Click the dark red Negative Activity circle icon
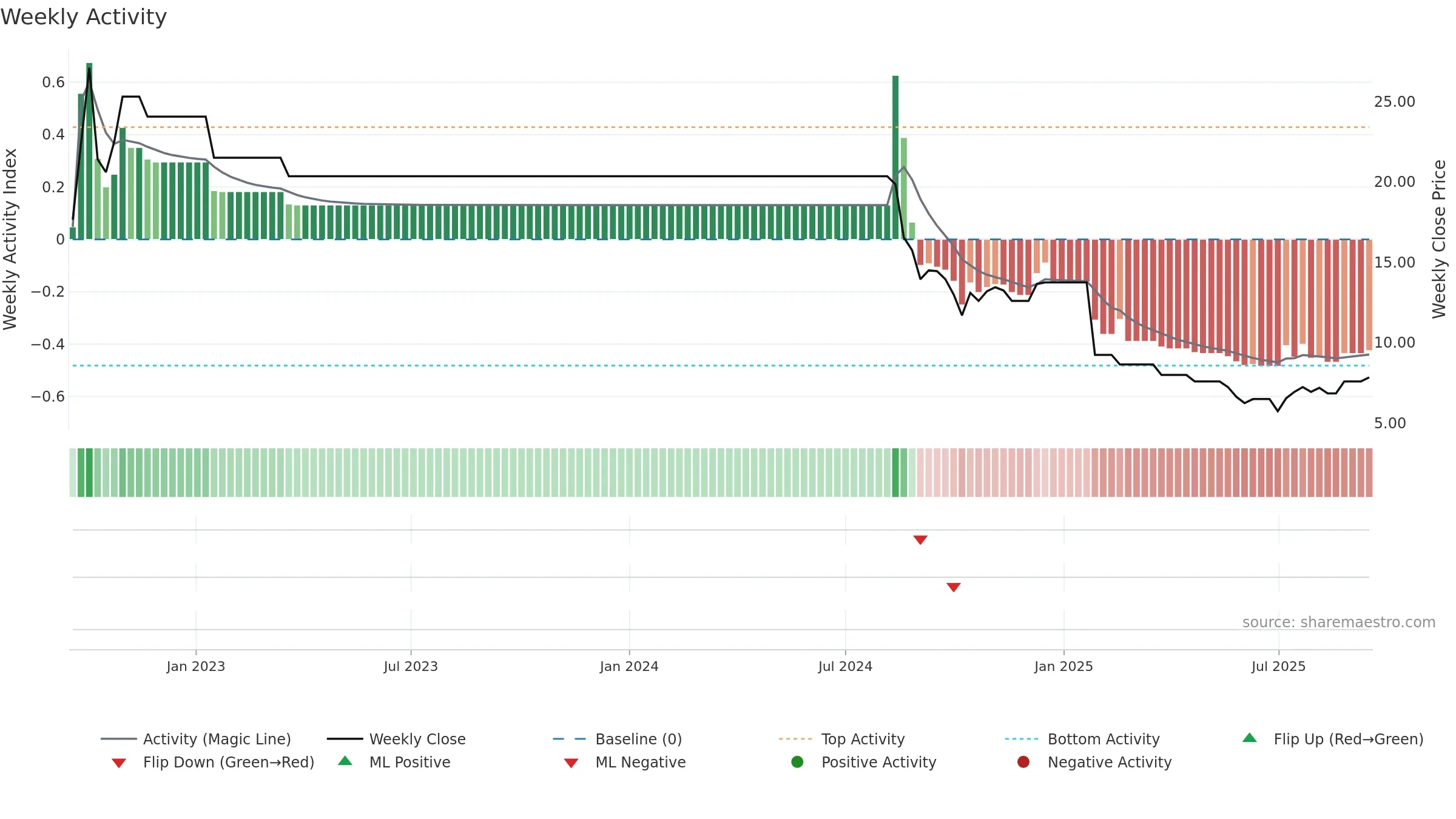1456x819 pixels. pyautogui.click(x=1023, y=762)
